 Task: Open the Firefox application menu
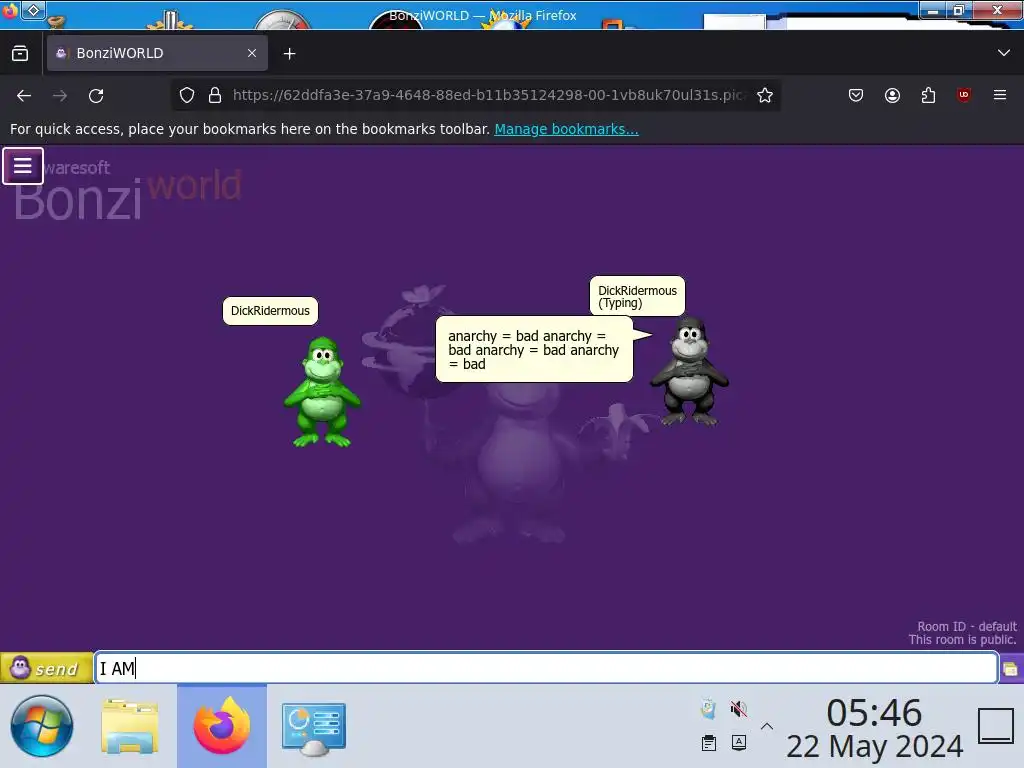pos(1000,95)
